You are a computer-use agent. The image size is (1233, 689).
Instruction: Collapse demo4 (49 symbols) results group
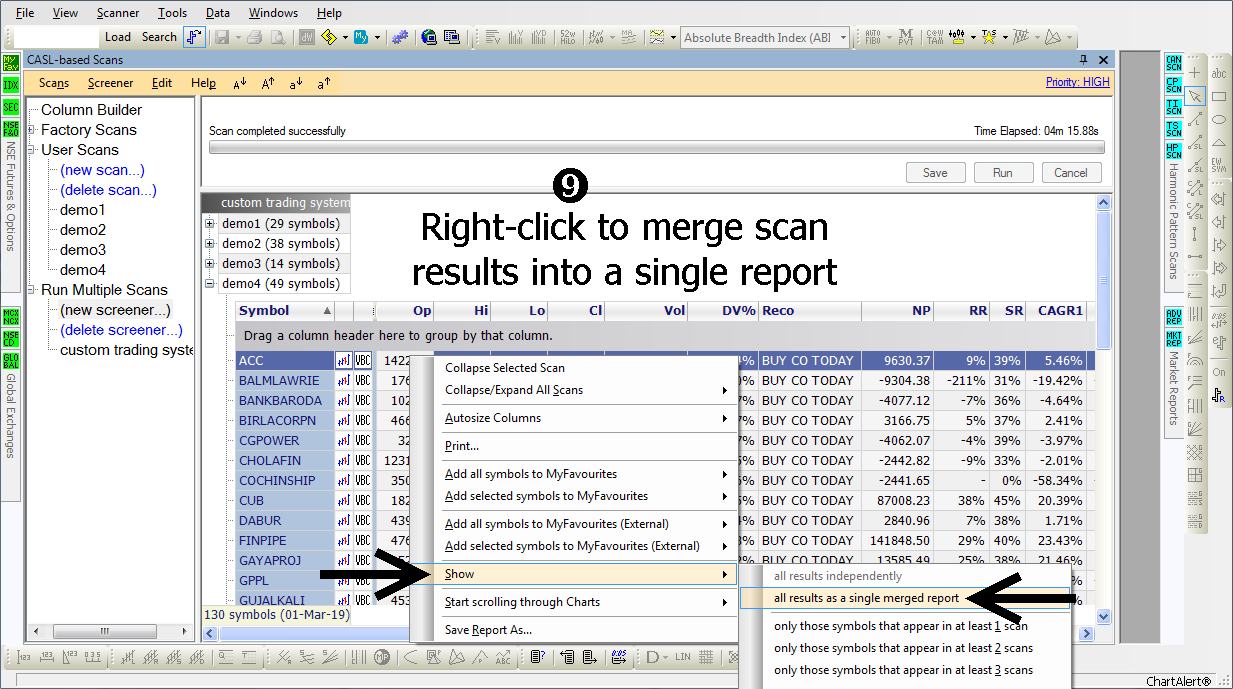(210, 284)
